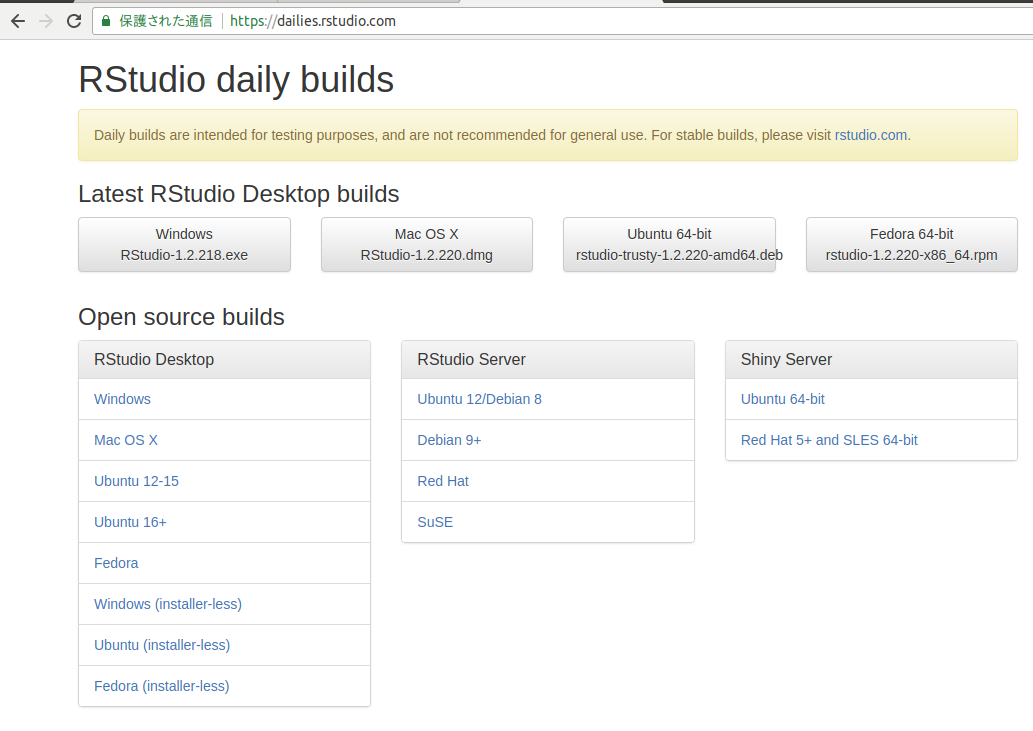
Task: Open Ubuntu 64-bit Shiny Server builds
Action: pyautogui.click(x=783, y=399)
